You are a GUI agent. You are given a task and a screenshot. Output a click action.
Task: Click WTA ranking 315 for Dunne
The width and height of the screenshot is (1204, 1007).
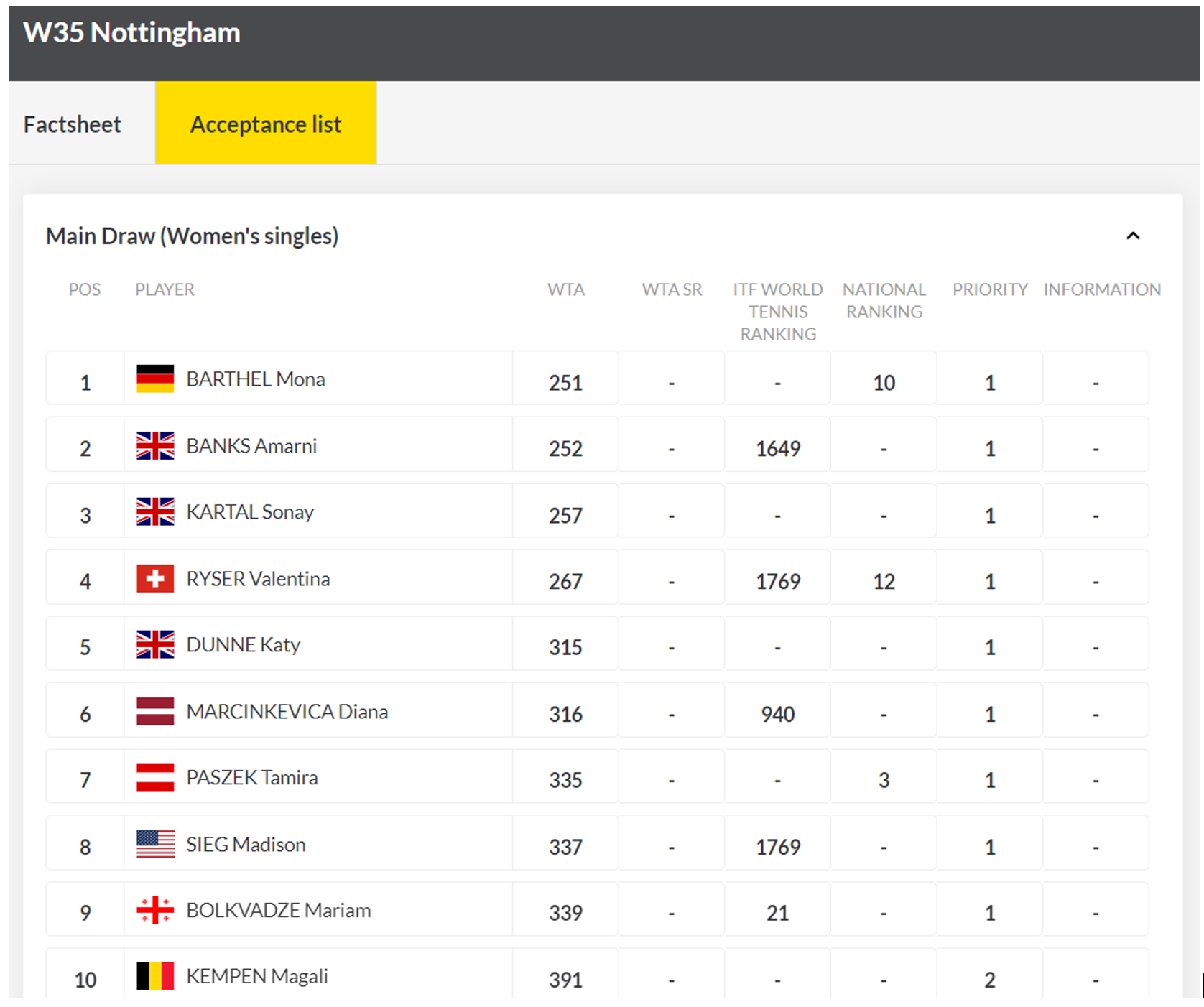pyautogui.click(x=566, y=648)
